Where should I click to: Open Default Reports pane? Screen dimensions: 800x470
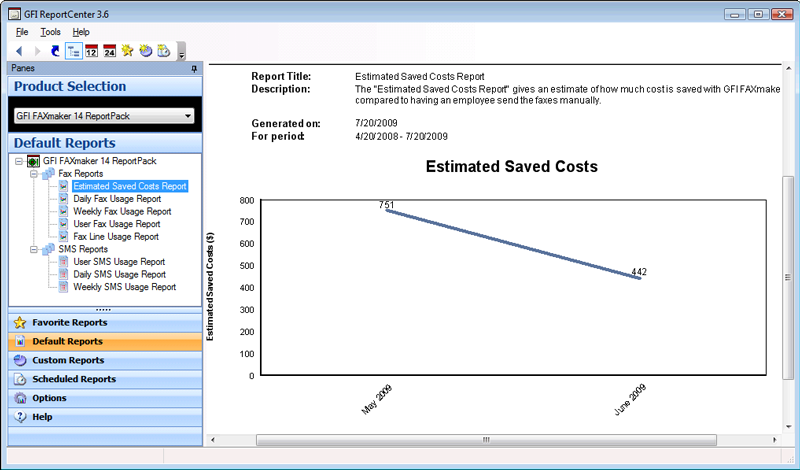coord(105,341)
